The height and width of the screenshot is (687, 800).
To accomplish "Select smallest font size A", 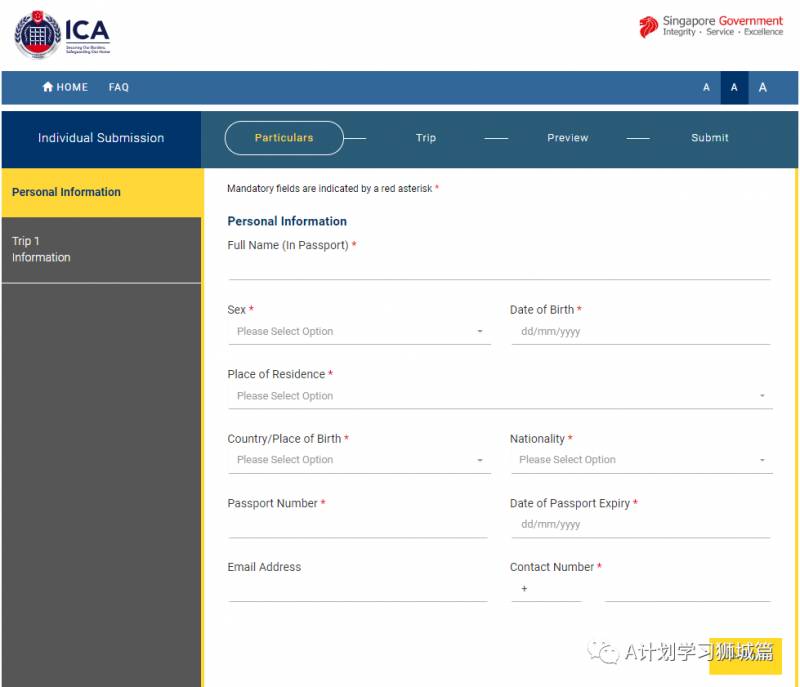I will pos(706,88).
